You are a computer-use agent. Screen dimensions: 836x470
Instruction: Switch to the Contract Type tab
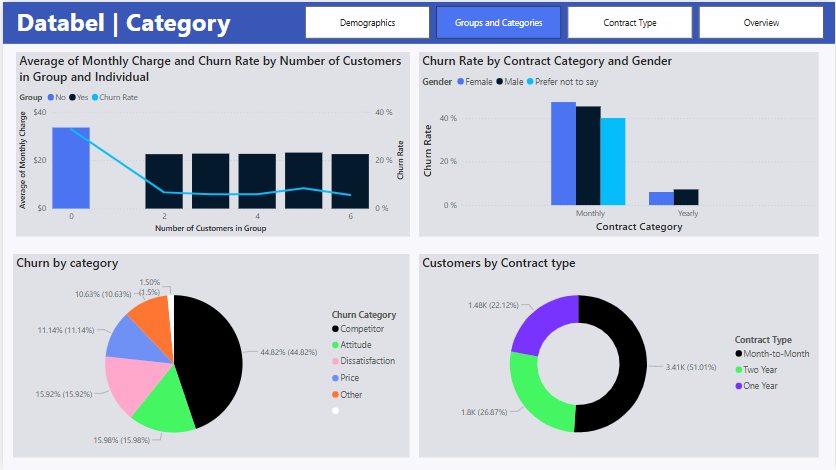(630, 22)
